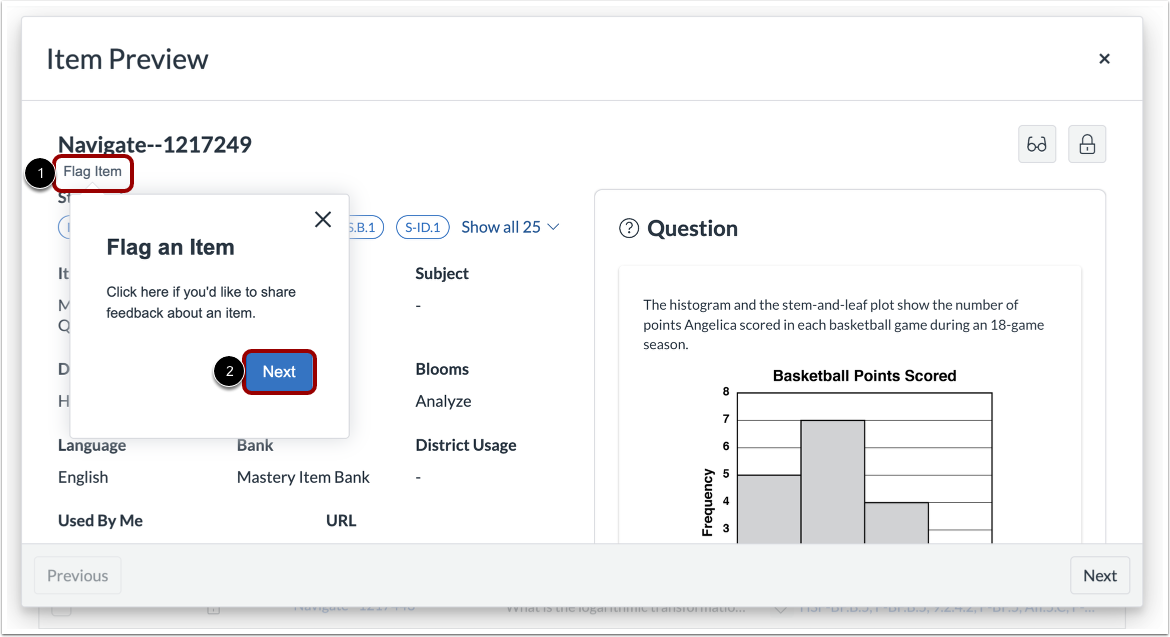Click the Previous button in the footer
This screenshot has height=637, width=1170.
click(x=78, y=575)
